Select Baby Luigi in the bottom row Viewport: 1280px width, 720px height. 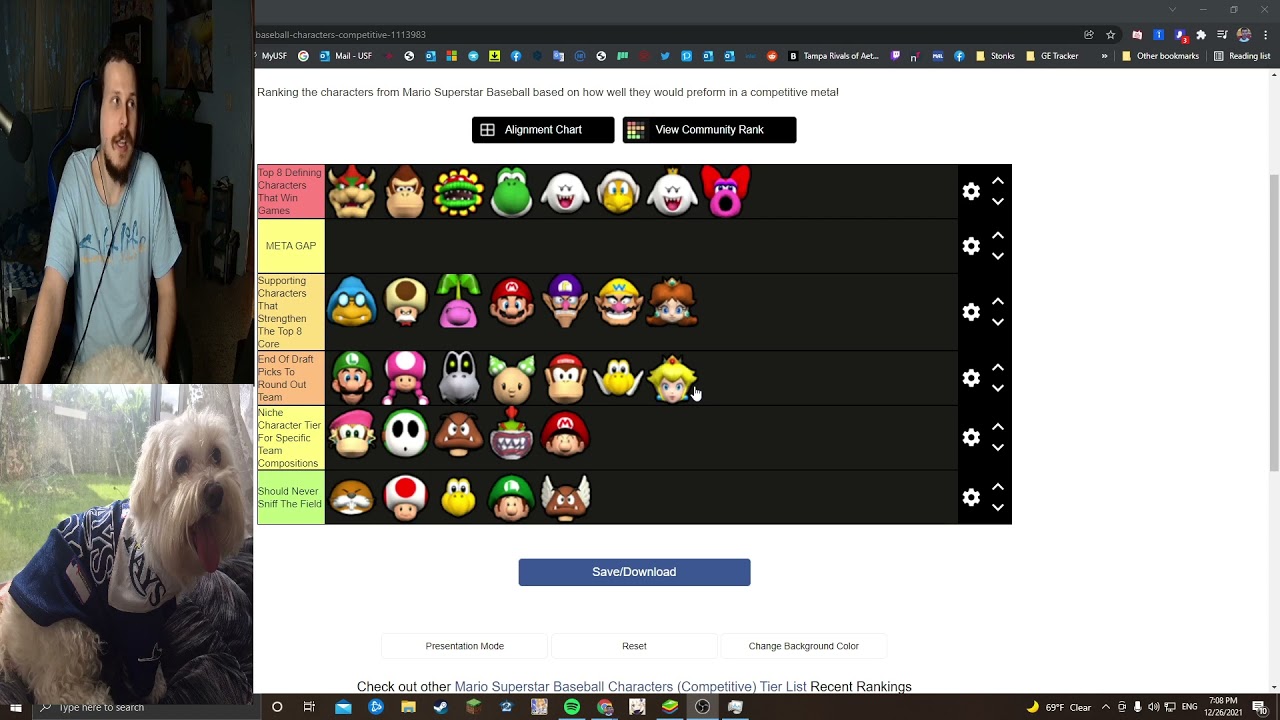[512, 497]
